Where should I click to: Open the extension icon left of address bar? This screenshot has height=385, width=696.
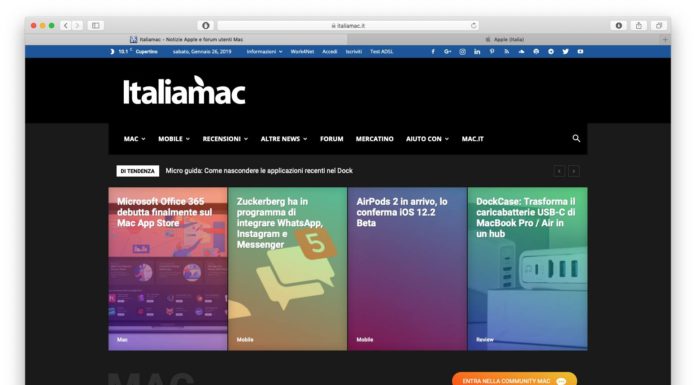tap(206, 25)
